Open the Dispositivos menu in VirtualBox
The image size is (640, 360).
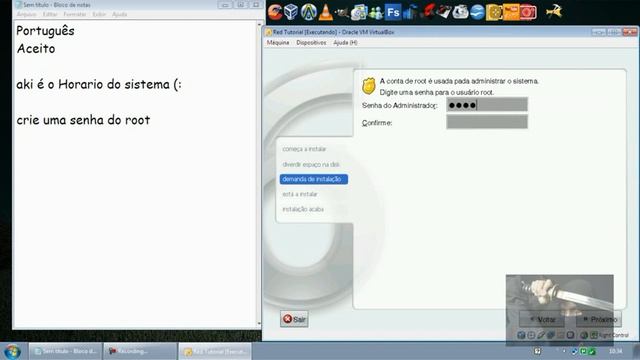click(311, 42)
